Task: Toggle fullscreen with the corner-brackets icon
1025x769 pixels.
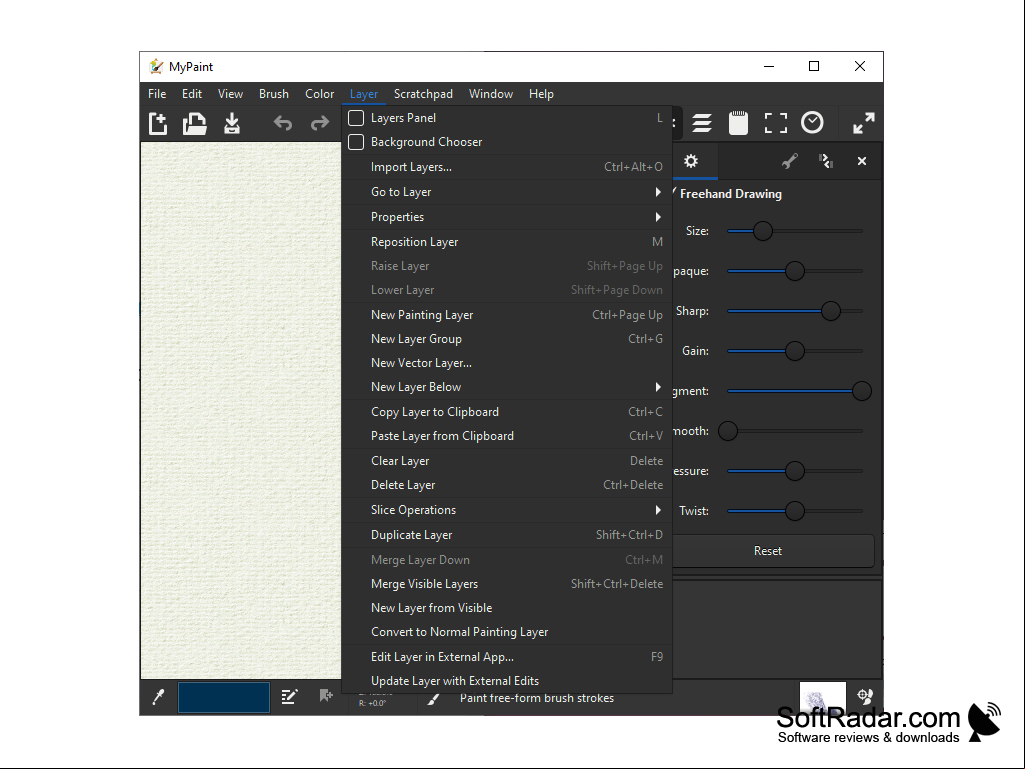Action: (776, 123)
